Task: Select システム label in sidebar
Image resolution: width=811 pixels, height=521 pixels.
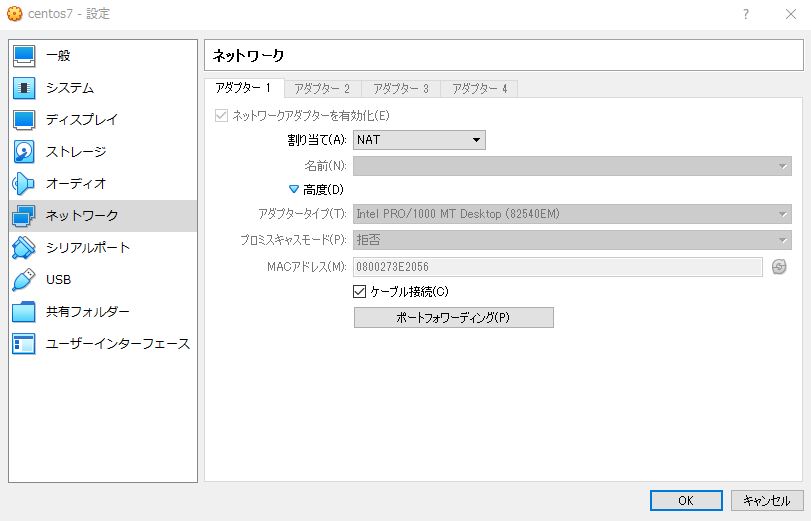Action: [70, 88]
